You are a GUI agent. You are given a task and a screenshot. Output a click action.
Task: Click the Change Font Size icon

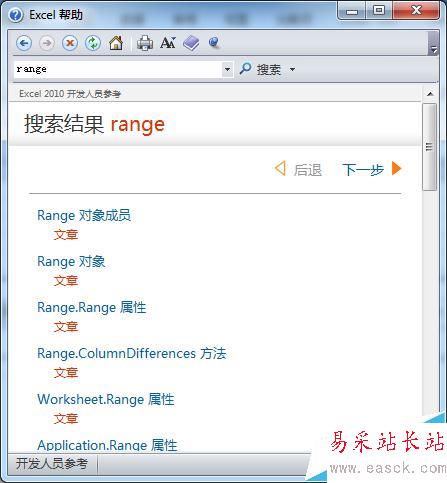(x=168, y=43)
